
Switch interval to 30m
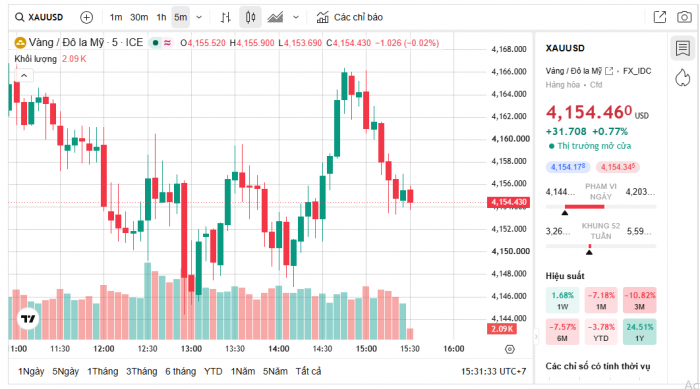(x=139, y=17)
